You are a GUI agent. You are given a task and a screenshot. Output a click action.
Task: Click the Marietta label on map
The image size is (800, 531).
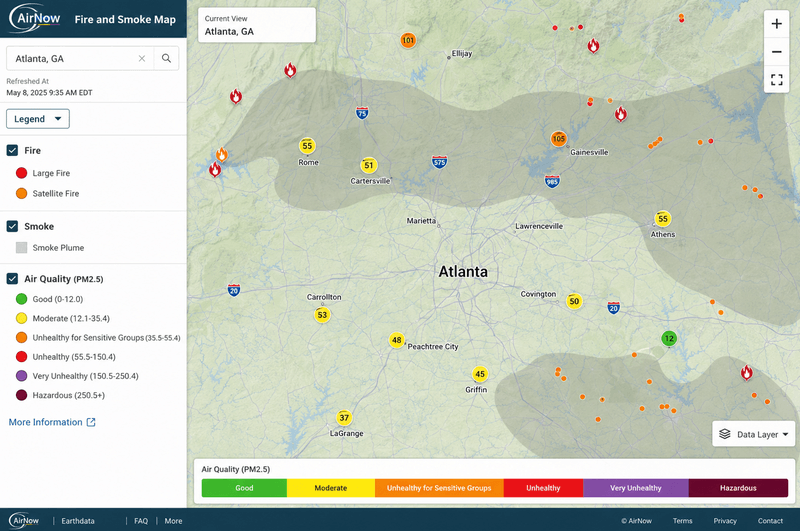click(421, 221)
